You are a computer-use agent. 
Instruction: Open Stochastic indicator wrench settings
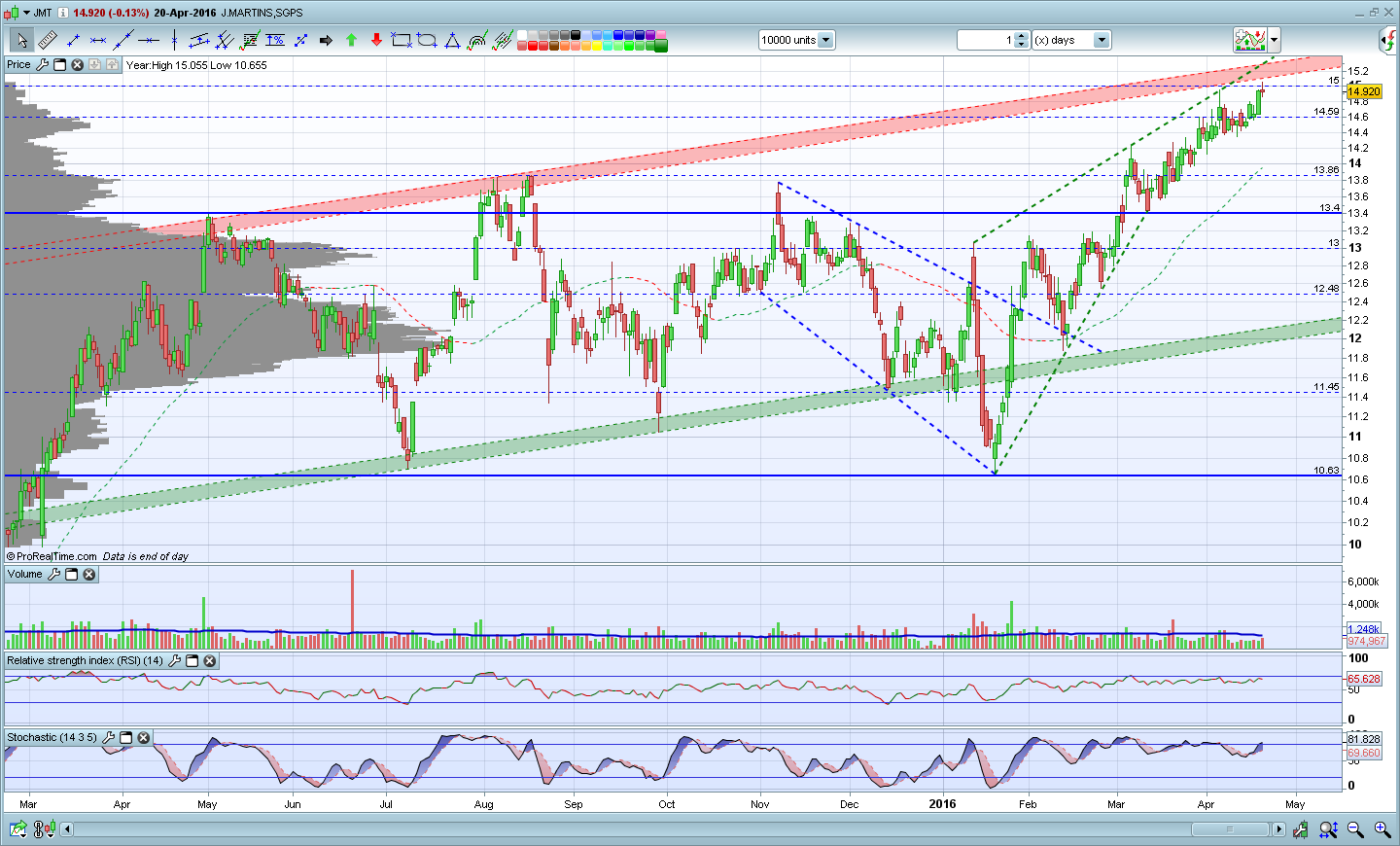click(109, 738)
